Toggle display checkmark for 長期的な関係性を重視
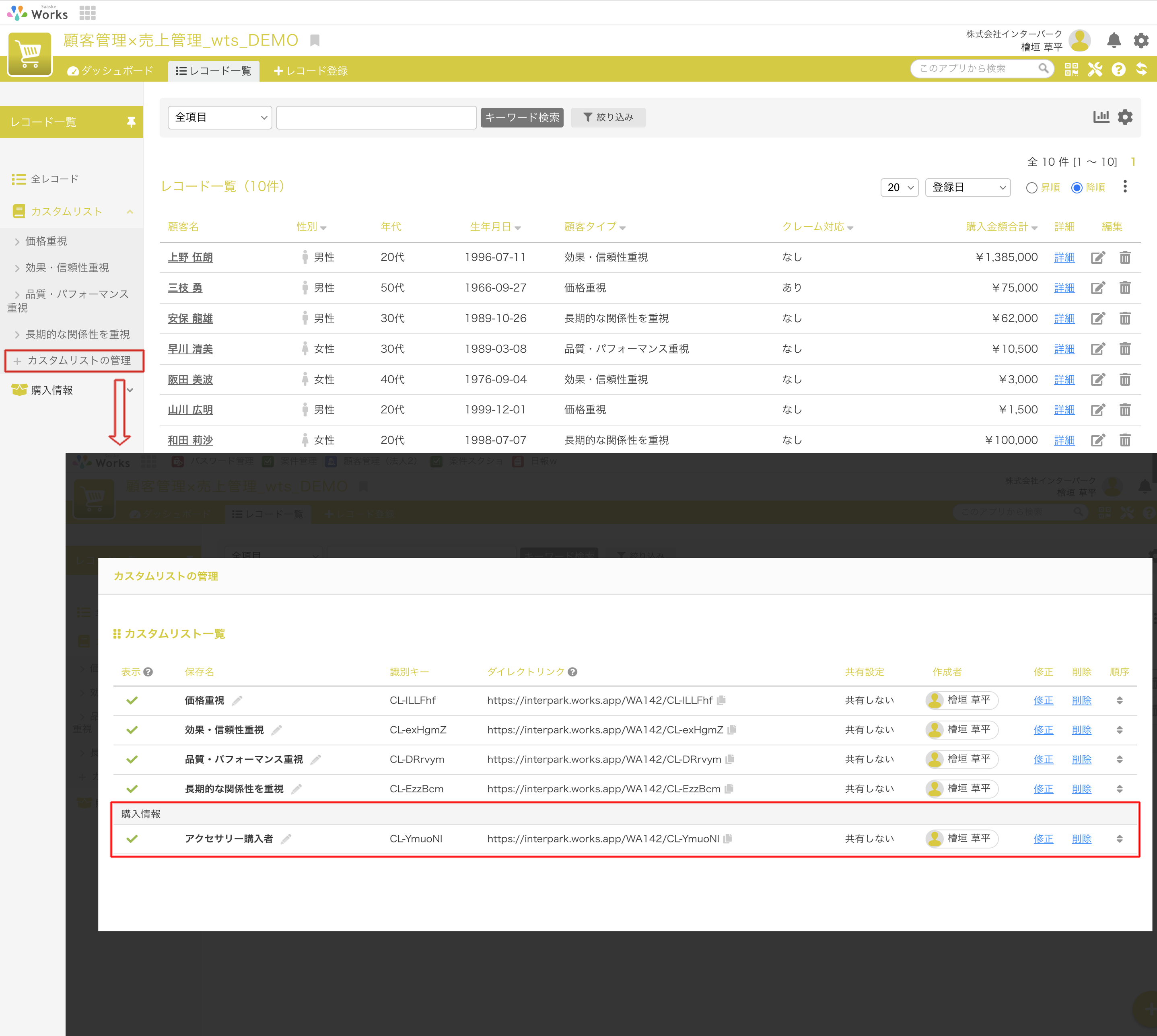1157x1036 pixels. click(132, 789)
